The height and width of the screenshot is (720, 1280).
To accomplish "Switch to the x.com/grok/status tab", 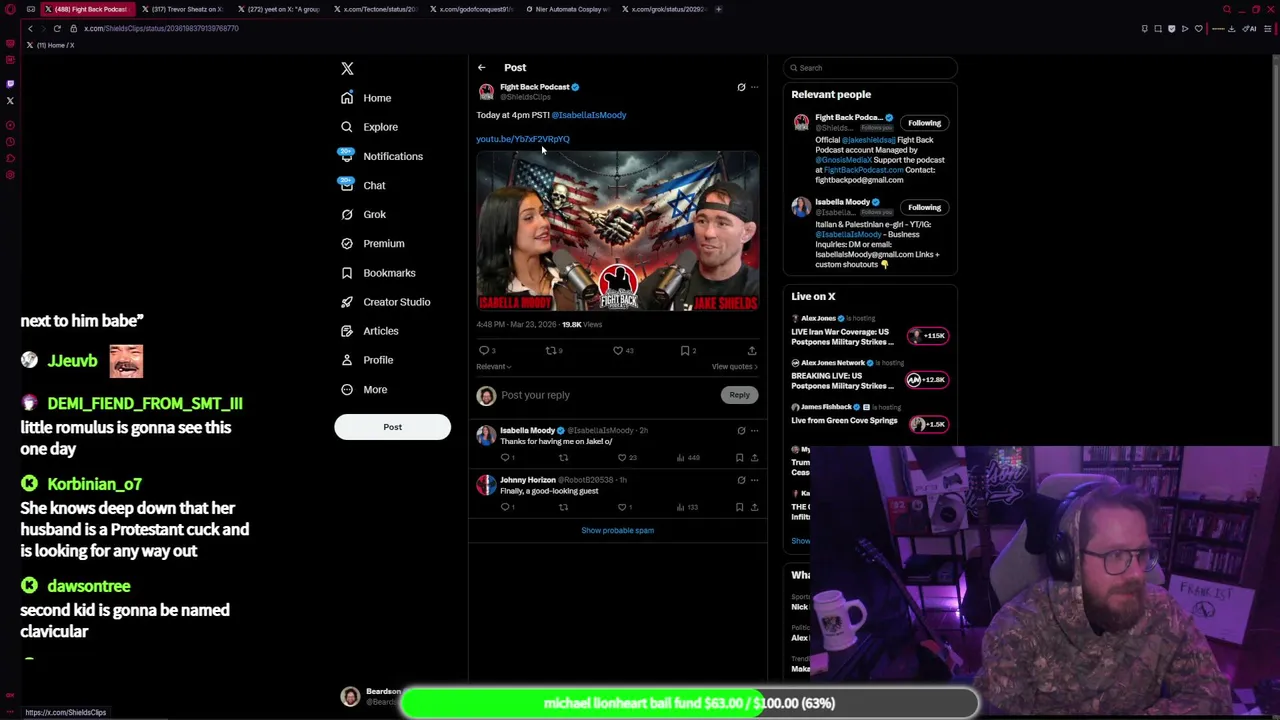I will 663,9.
